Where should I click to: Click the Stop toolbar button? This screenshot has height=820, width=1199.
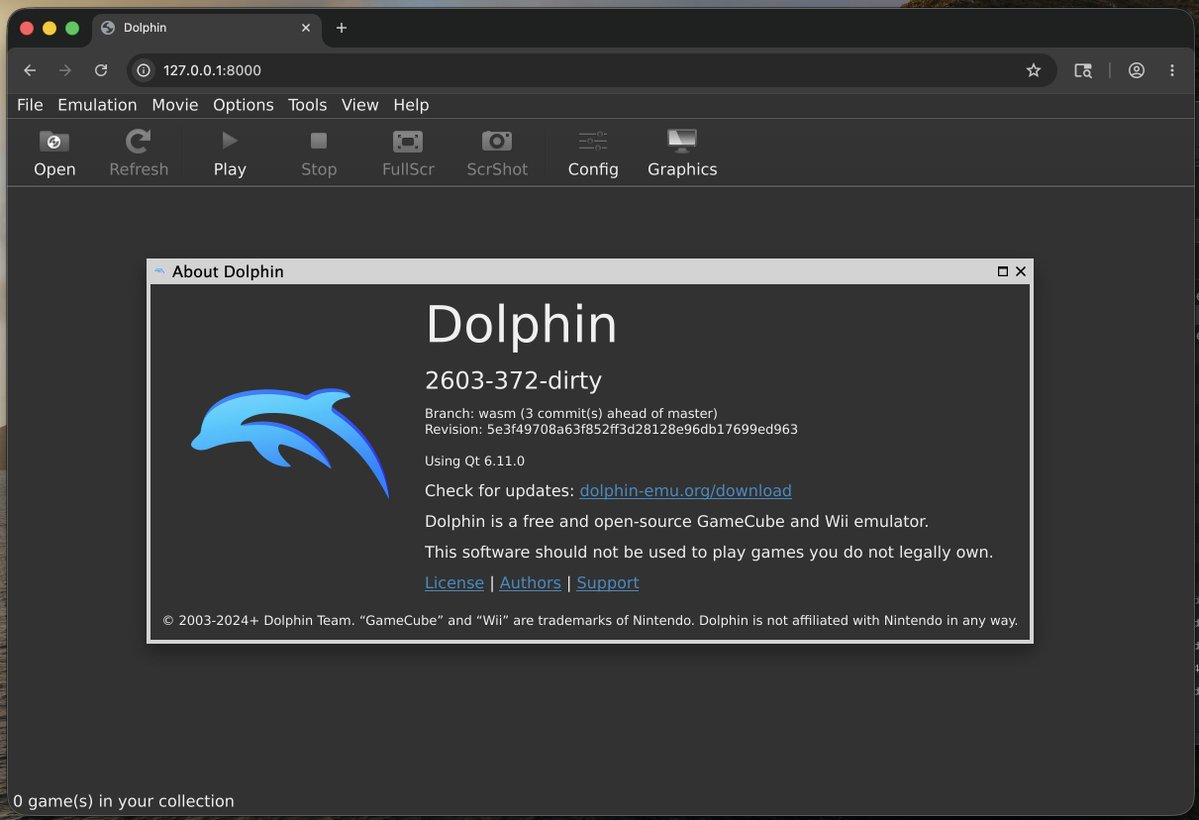pyautogui.click(x=319, y=153)
